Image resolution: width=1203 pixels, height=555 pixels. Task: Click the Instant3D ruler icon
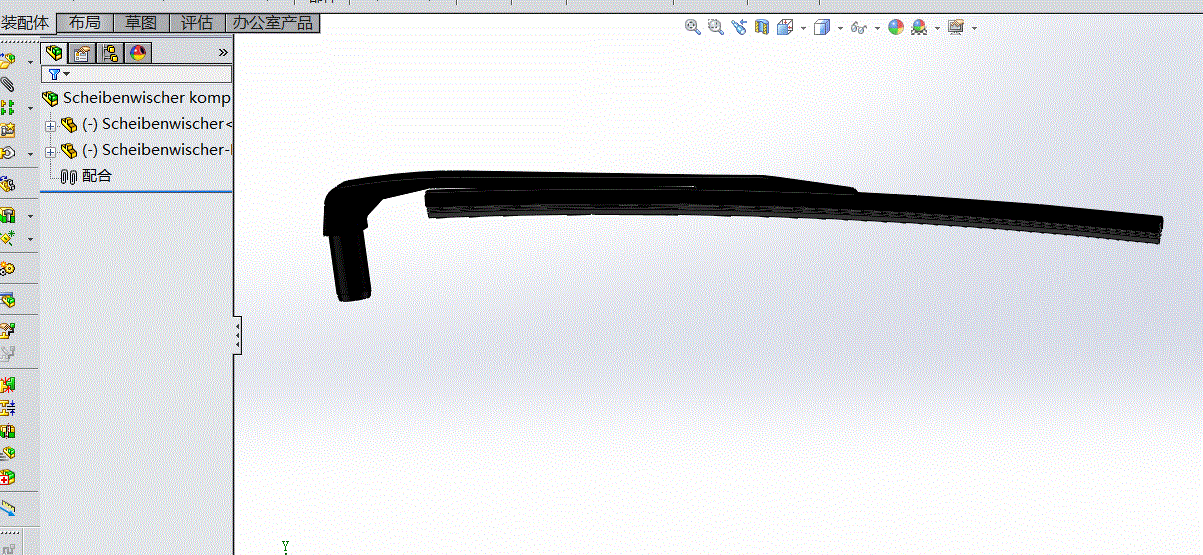tap(8, 508)
